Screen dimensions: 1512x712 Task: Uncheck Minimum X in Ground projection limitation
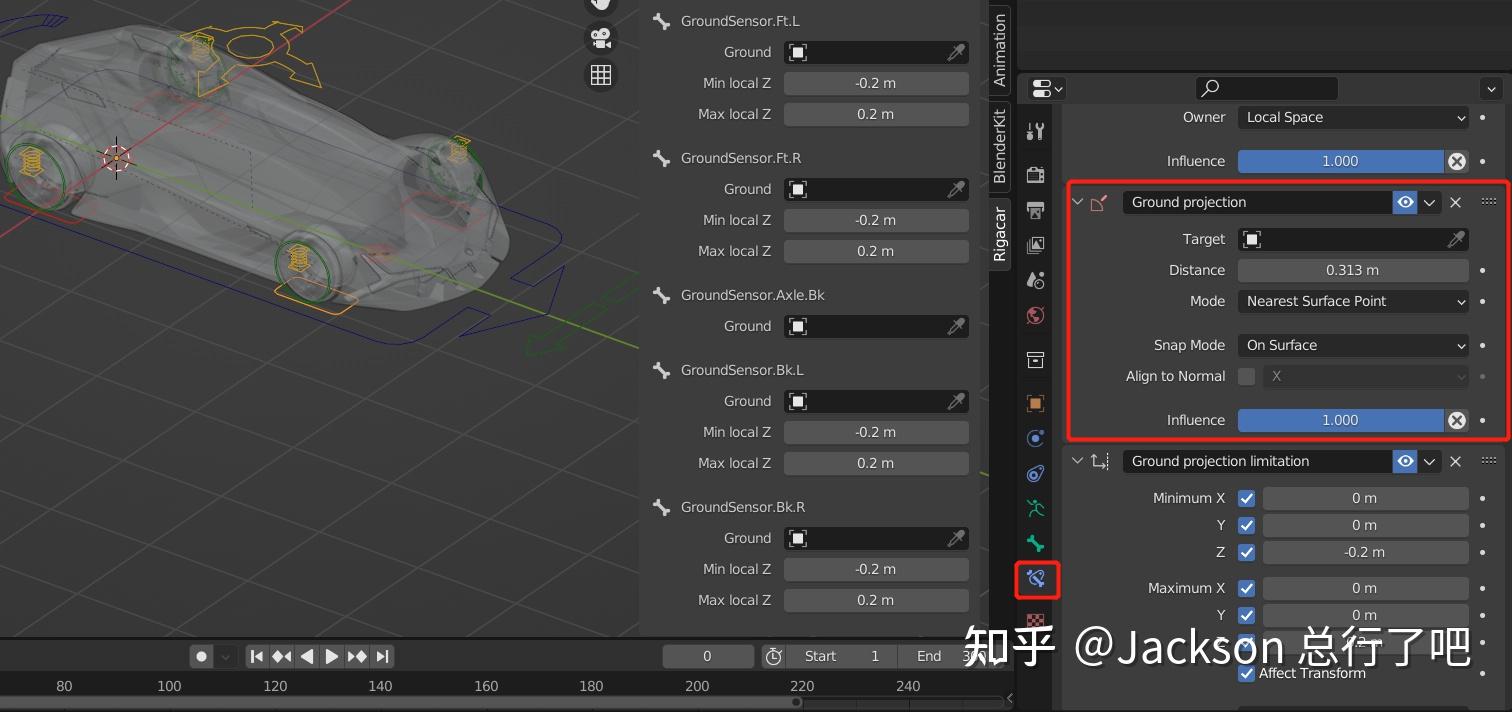pyautogui.click(x=1246, y=498)
